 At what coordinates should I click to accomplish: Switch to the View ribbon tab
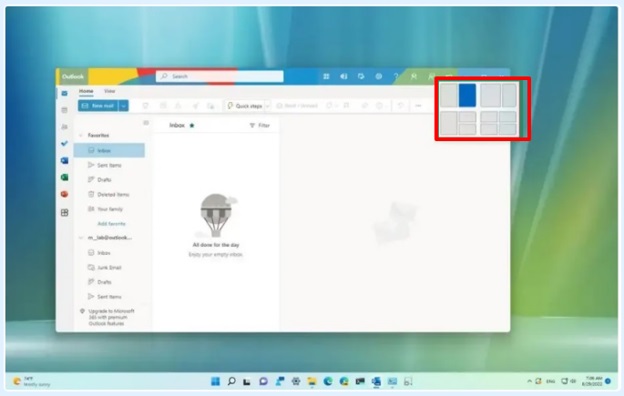[109, 91]
